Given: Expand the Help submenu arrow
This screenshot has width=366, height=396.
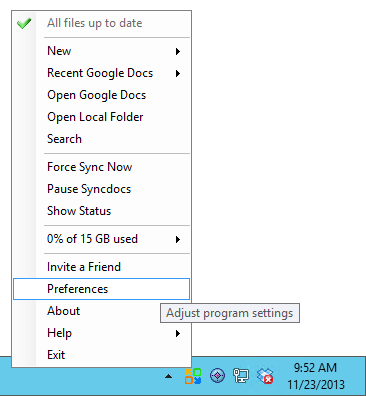Looking at the screenshot, I should click(x=178, y=333).
